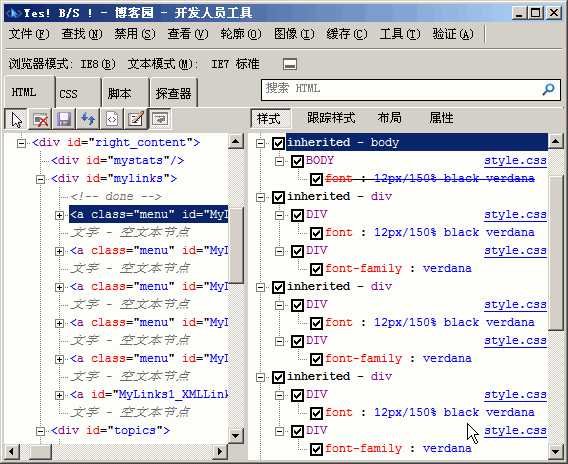Open the 验证(A) menu

453,34
